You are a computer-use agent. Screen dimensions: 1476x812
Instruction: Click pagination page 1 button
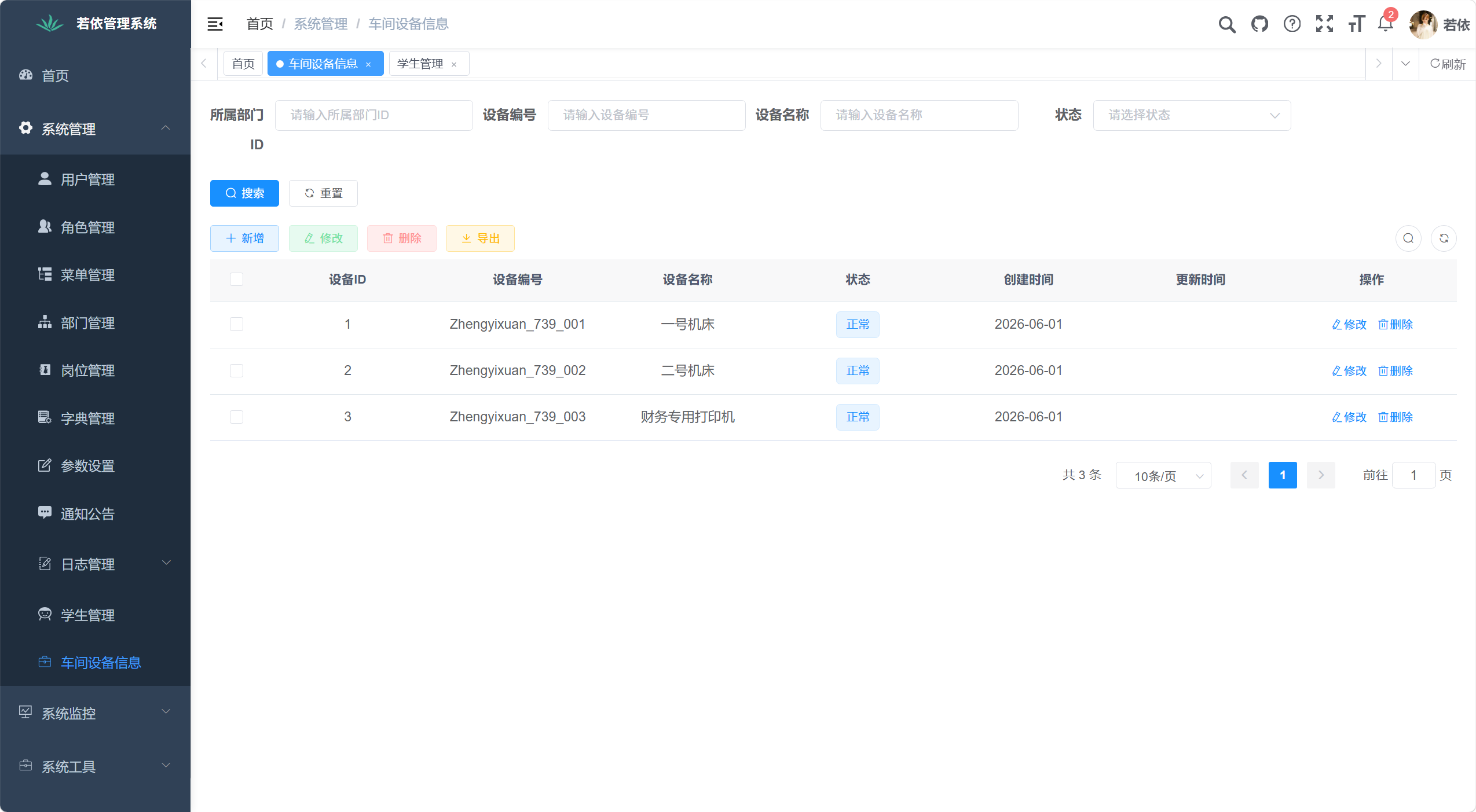coord(1283,475)
